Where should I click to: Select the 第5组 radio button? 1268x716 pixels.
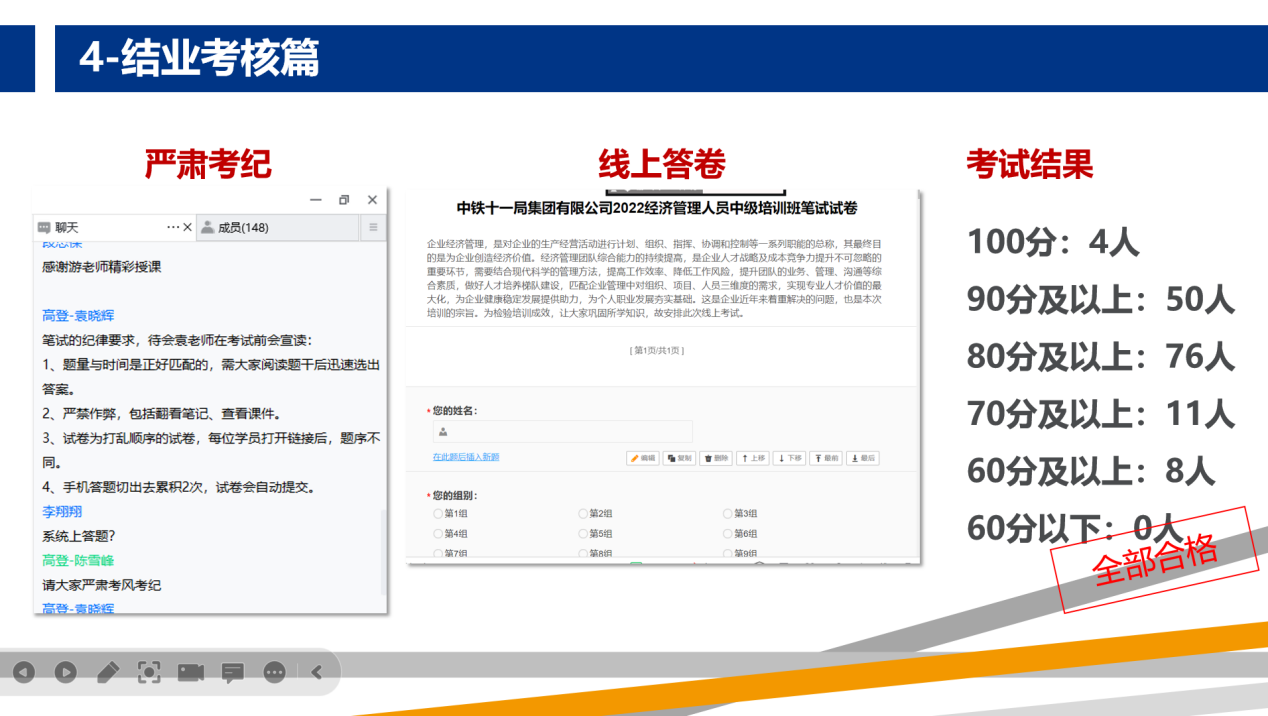coord(583,534)
